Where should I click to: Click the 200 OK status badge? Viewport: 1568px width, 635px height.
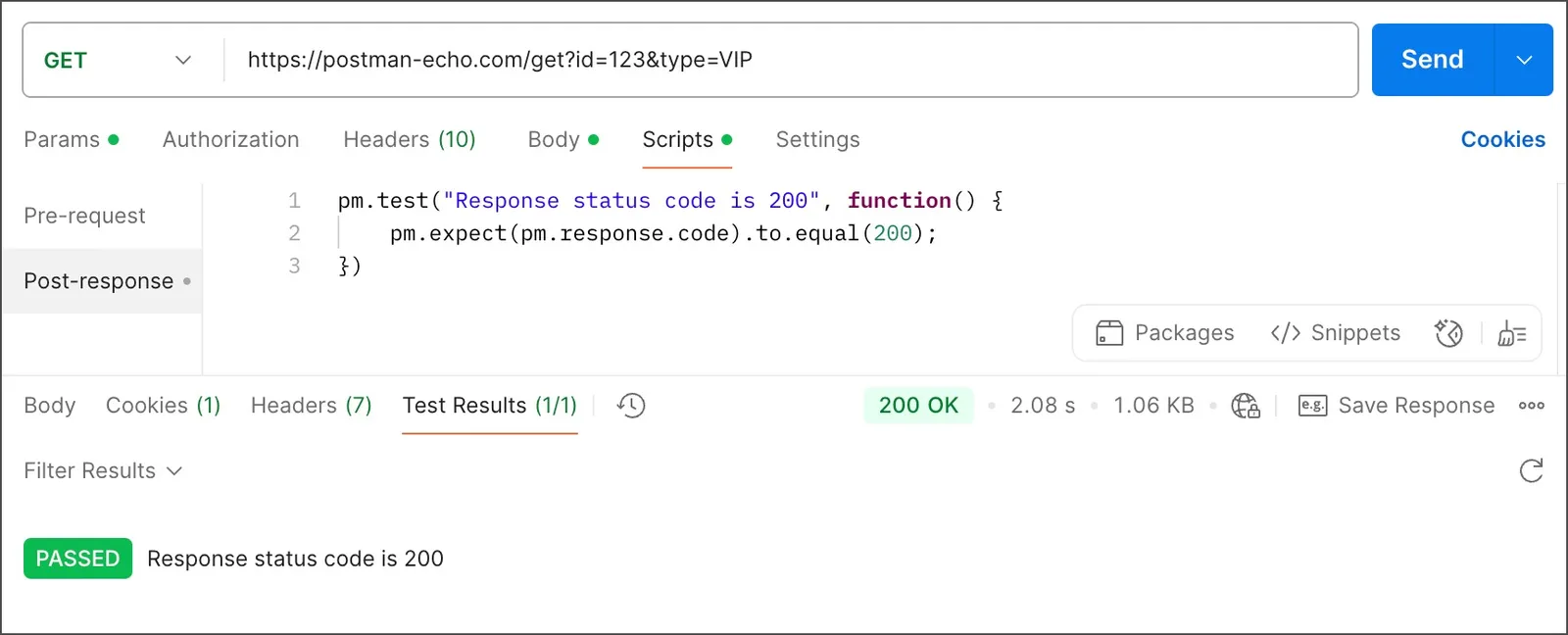click(918, 406)
